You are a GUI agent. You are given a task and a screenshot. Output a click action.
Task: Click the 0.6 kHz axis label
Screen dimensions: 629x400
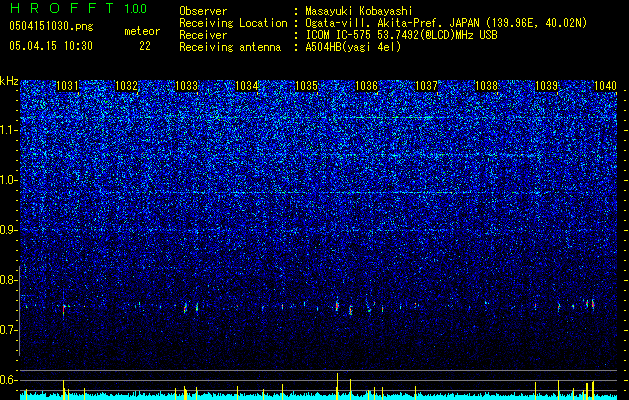(x=7, y=380)
